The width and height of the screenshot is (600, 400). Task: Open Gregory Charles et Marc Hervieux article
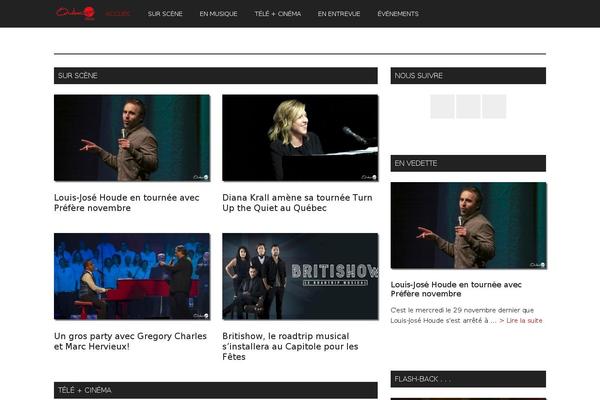point(130,341)
